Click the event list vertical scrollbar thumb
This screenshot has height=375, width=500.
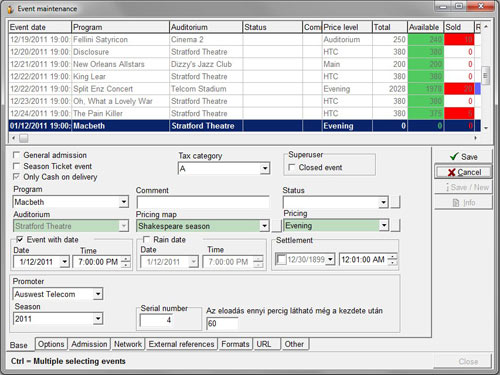(486, 76)
